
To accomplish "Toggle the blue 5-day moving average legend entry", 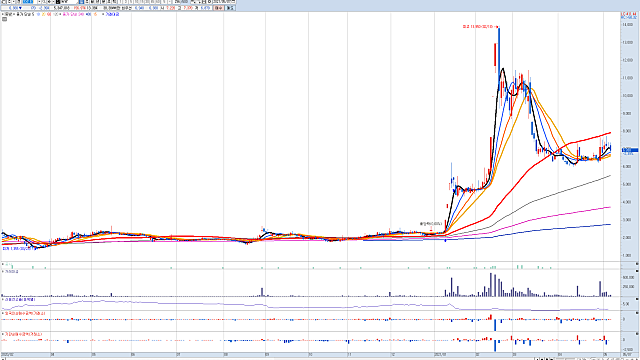I will [x=38, y=14].
